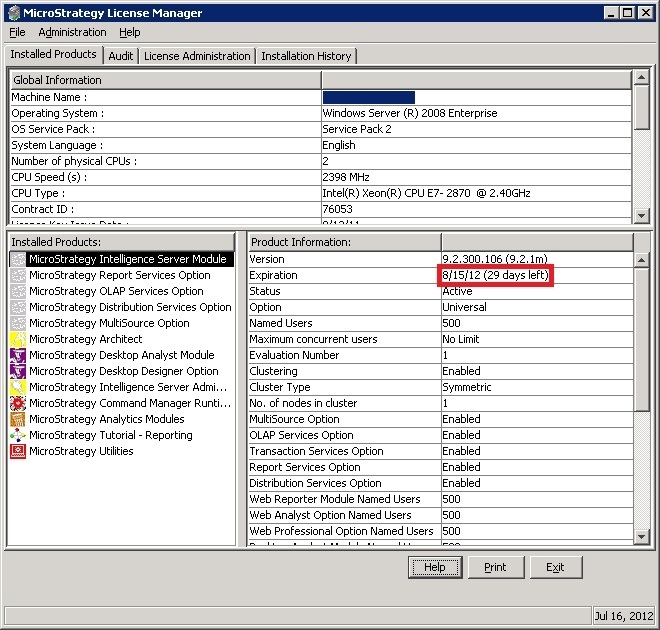Click the Contract ID value '76053'
The width and height of the screenshot is (660, 630).
(338, 209)
